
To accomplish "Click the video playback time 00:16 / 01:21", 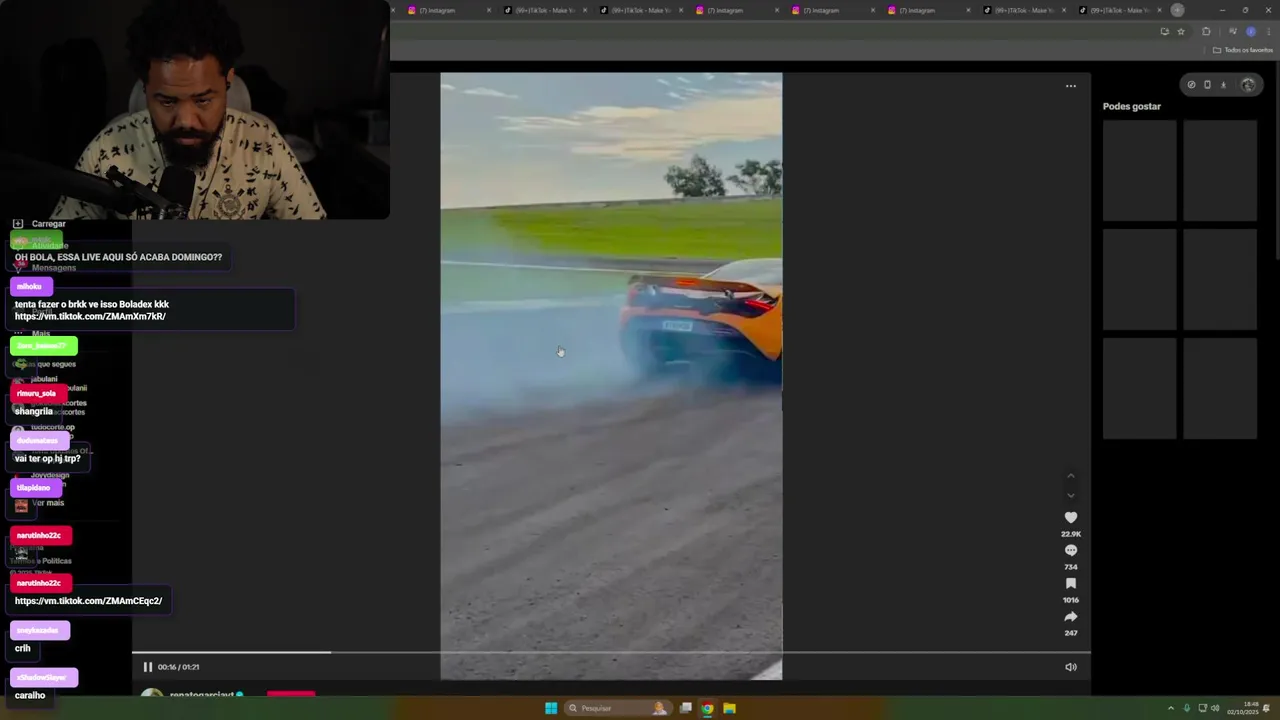I will click(178, 667).
